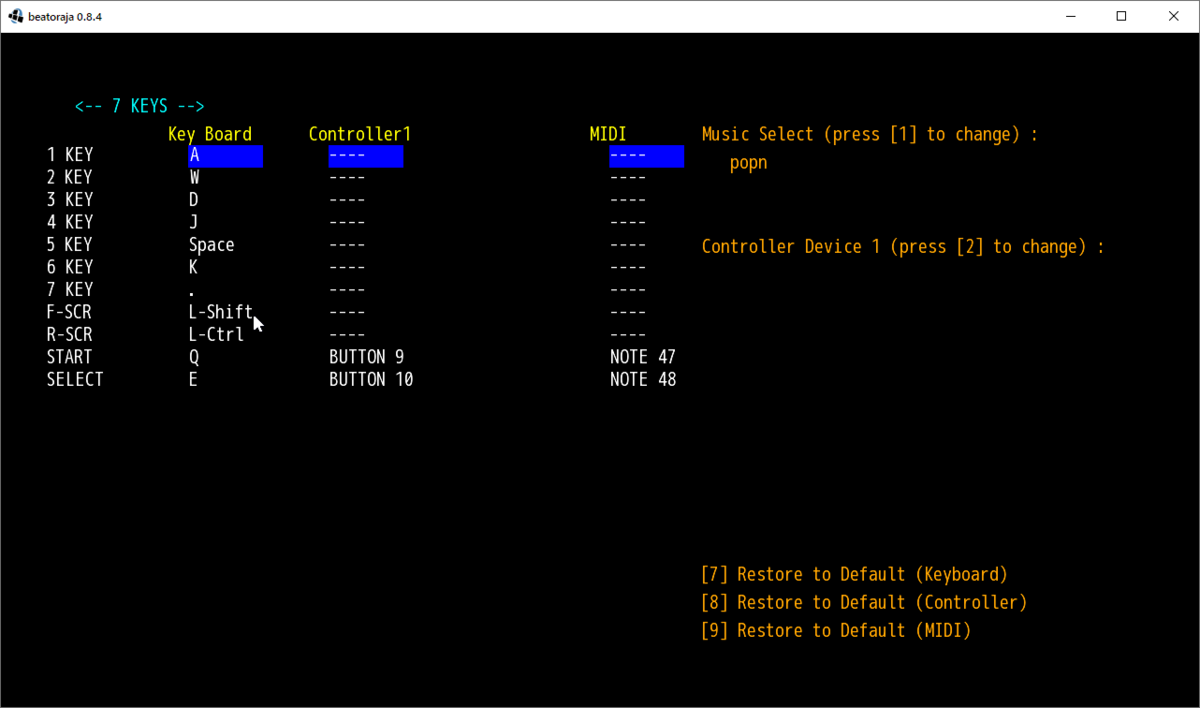This screenshot has width=1200, height=708.
Task: Click 'BUTTON 10' controller binding for SELECT
Action: click(x=371, y=380)
